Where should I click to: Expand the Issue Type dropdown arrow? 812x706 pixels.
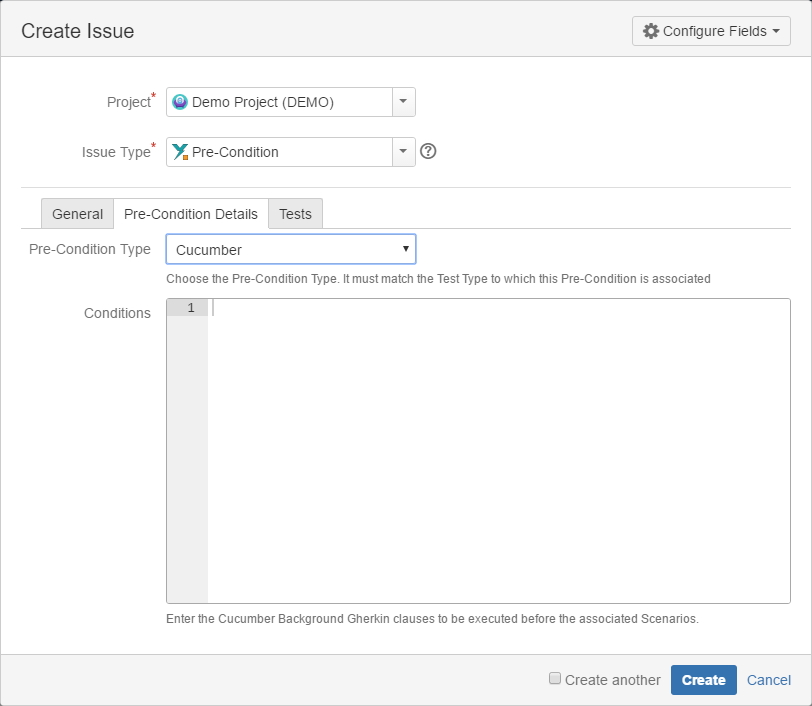(x=403, y=152)
